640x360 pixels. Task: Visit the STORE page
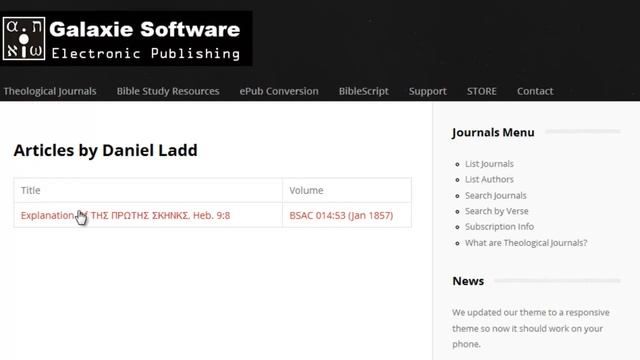pyautogui.click(x=482, y=91)
